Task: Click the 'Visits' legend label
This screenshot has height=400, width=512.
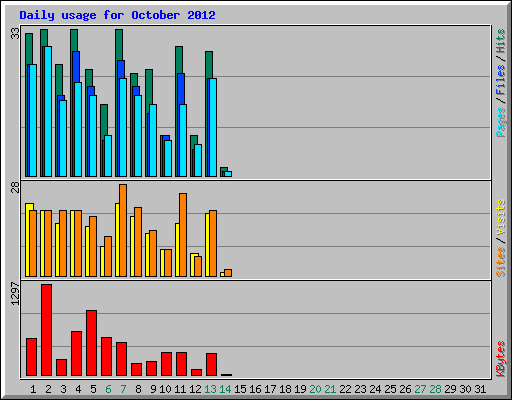Action: tap(500, 217)
